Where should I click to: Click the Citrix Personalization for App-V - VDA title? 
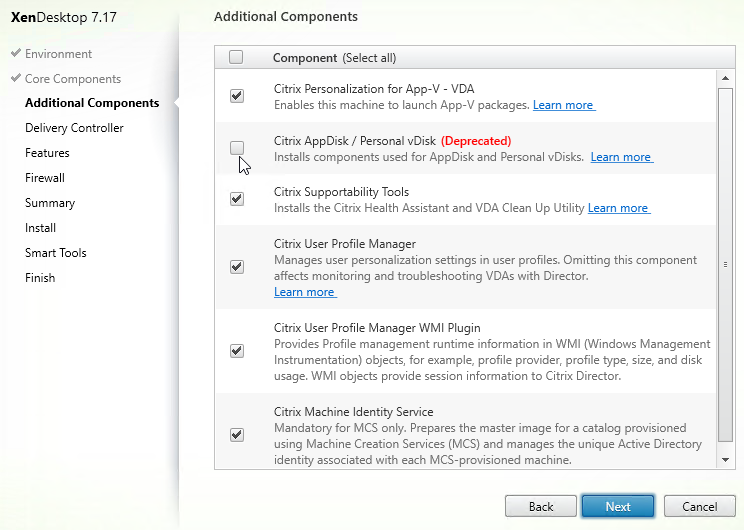tap(374, 89)
